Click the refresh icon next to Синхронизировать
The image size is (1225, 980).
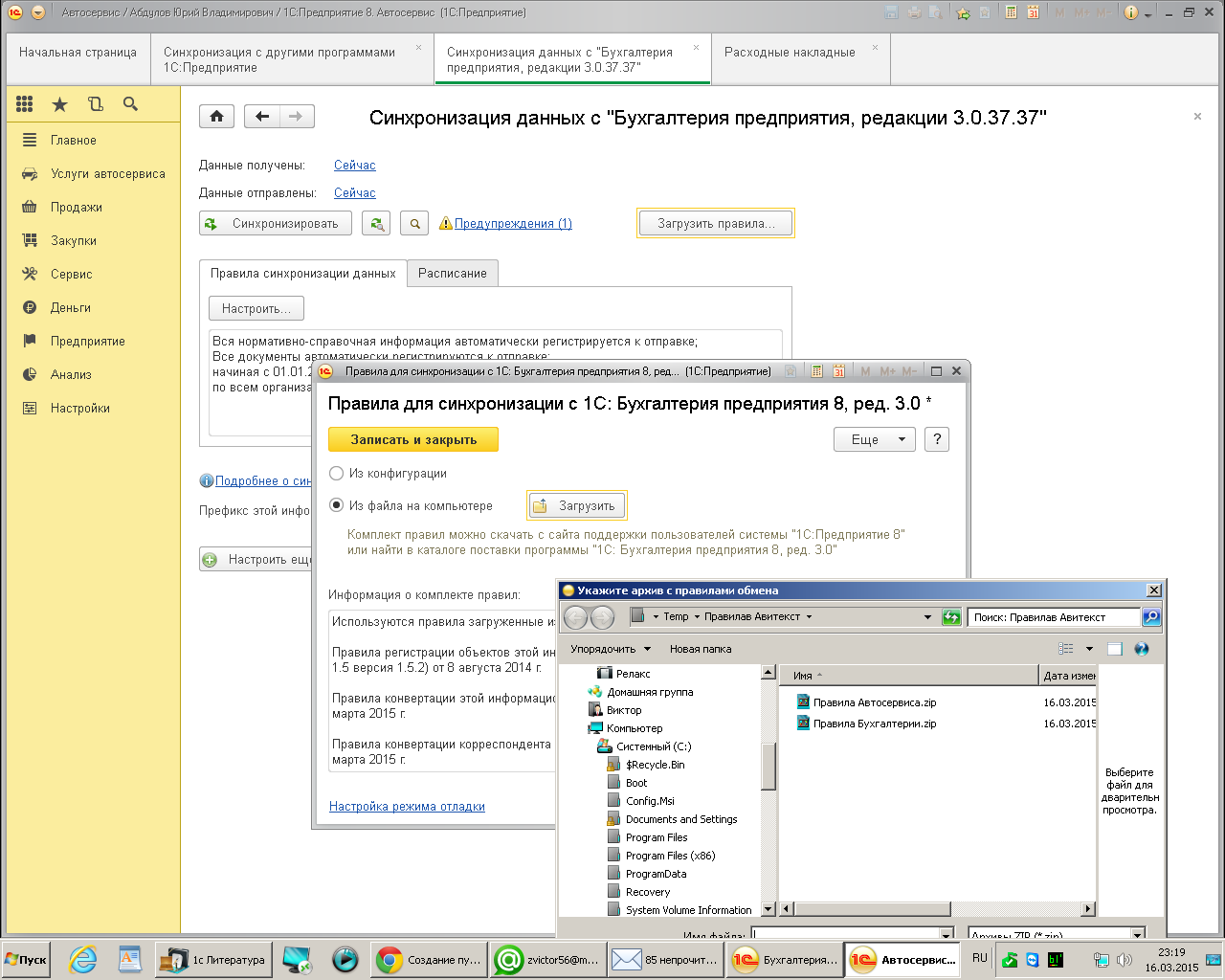[x=377, y=223]
